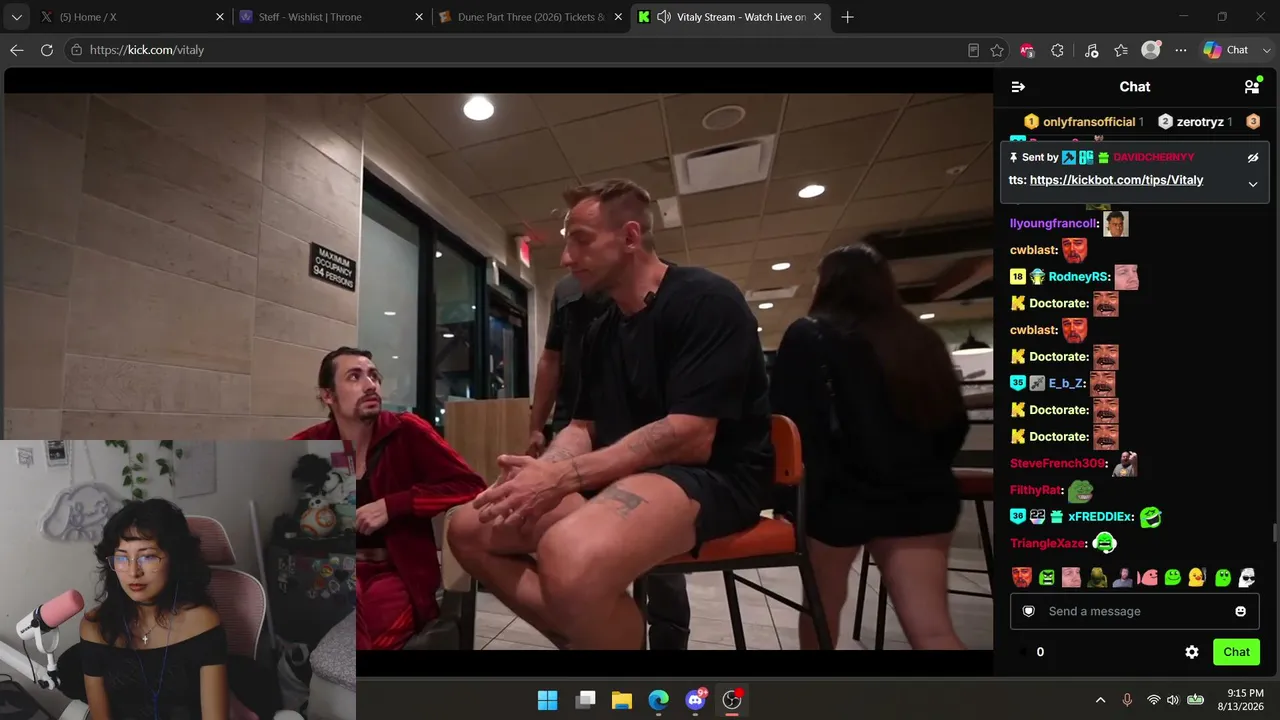The height and width of the screenshot is (720, 1280).
Task: Open the Favorites list icon
Action: click(x=1121, y=50)
